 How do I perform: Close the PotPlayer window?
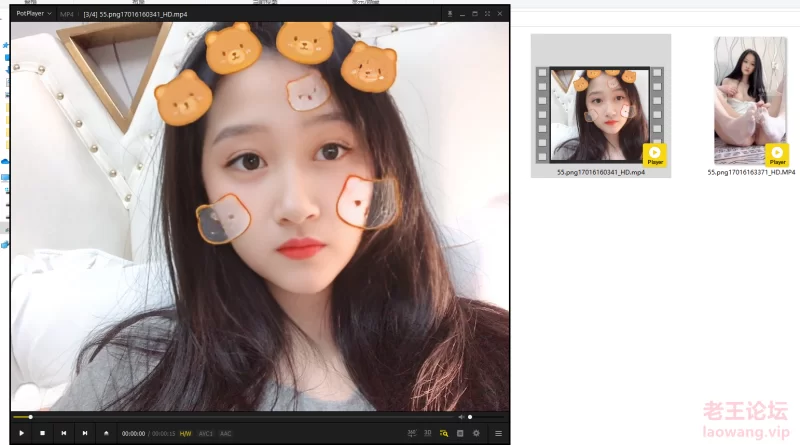tap(500, 14)
